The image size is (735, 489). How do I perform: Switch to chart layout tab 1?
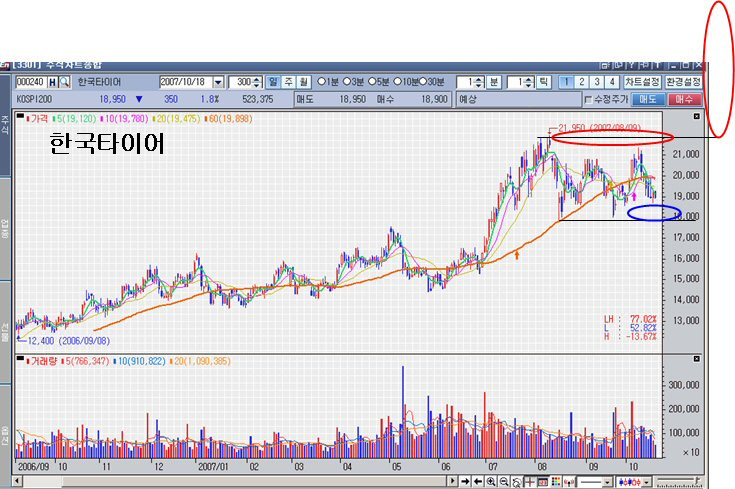pos(566,82)
